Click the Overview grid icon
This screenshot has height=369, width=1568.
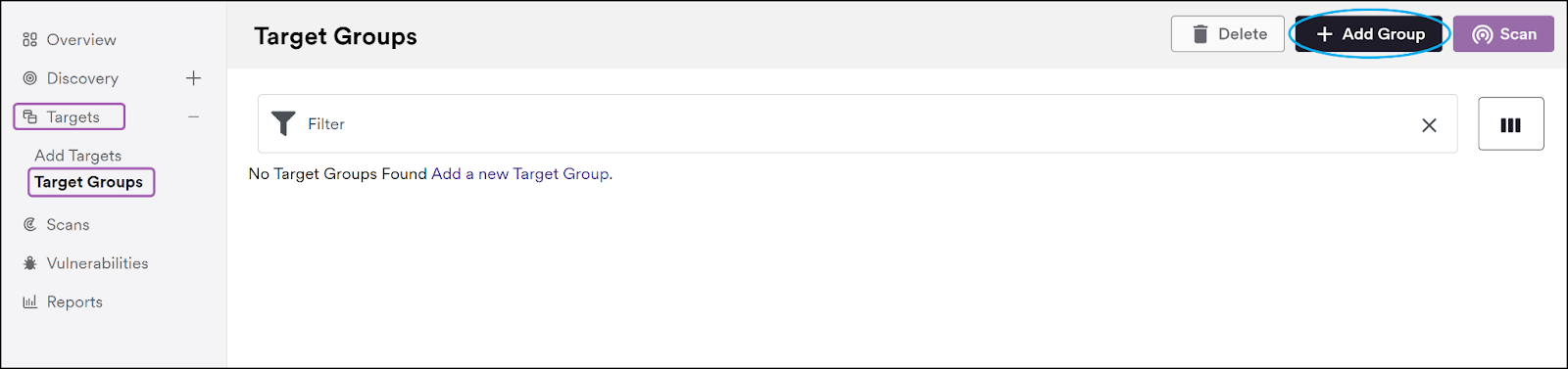point(29,40)
